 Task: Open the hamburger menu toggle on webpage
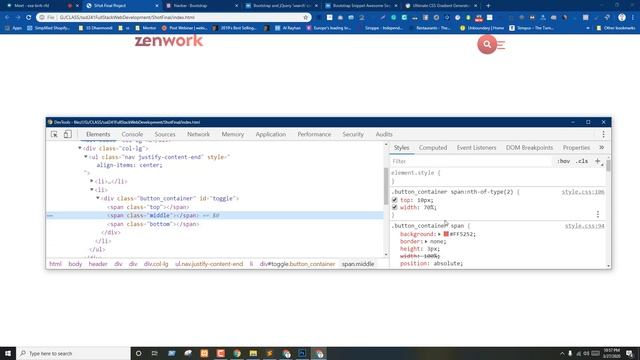click(501, 45)
